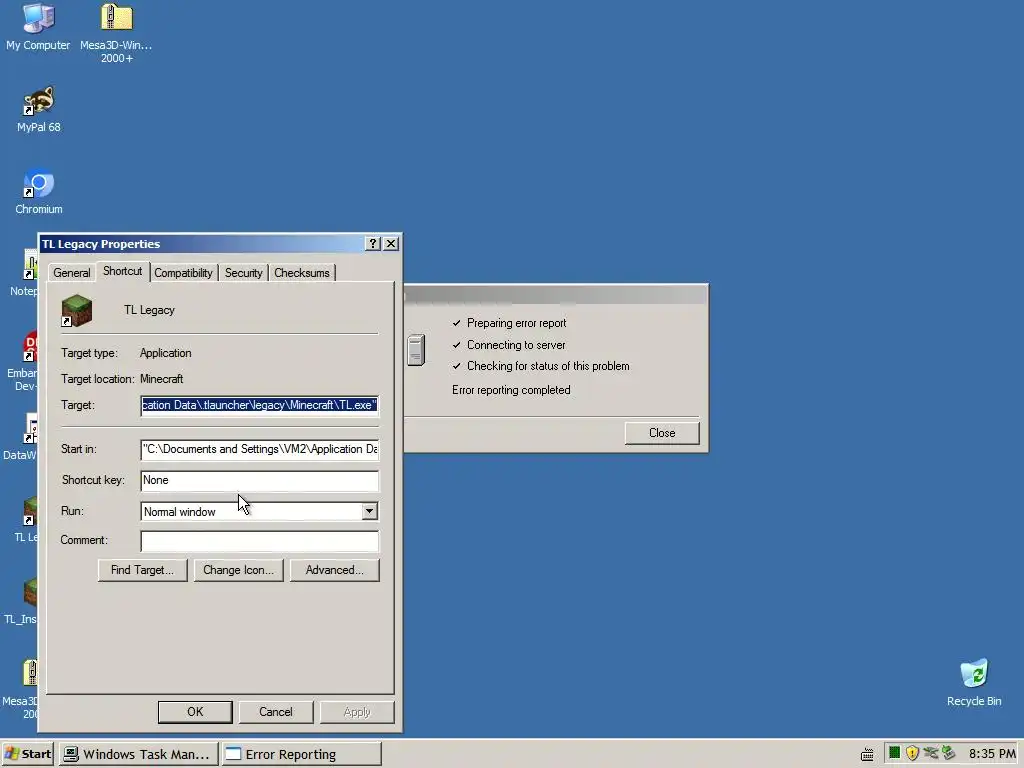Close the TL Legacy Properties window
This screenshot has height=768, width=1024.
click(391, 244)
